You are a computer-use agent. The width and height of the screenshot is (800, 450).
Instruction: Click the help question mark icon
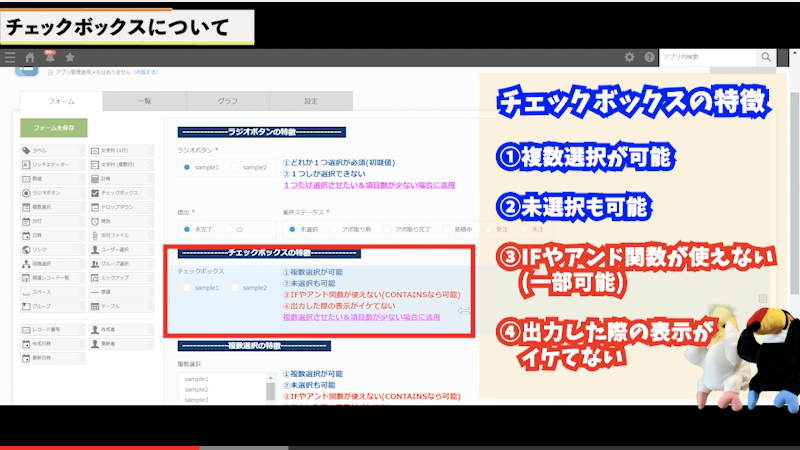649,58
